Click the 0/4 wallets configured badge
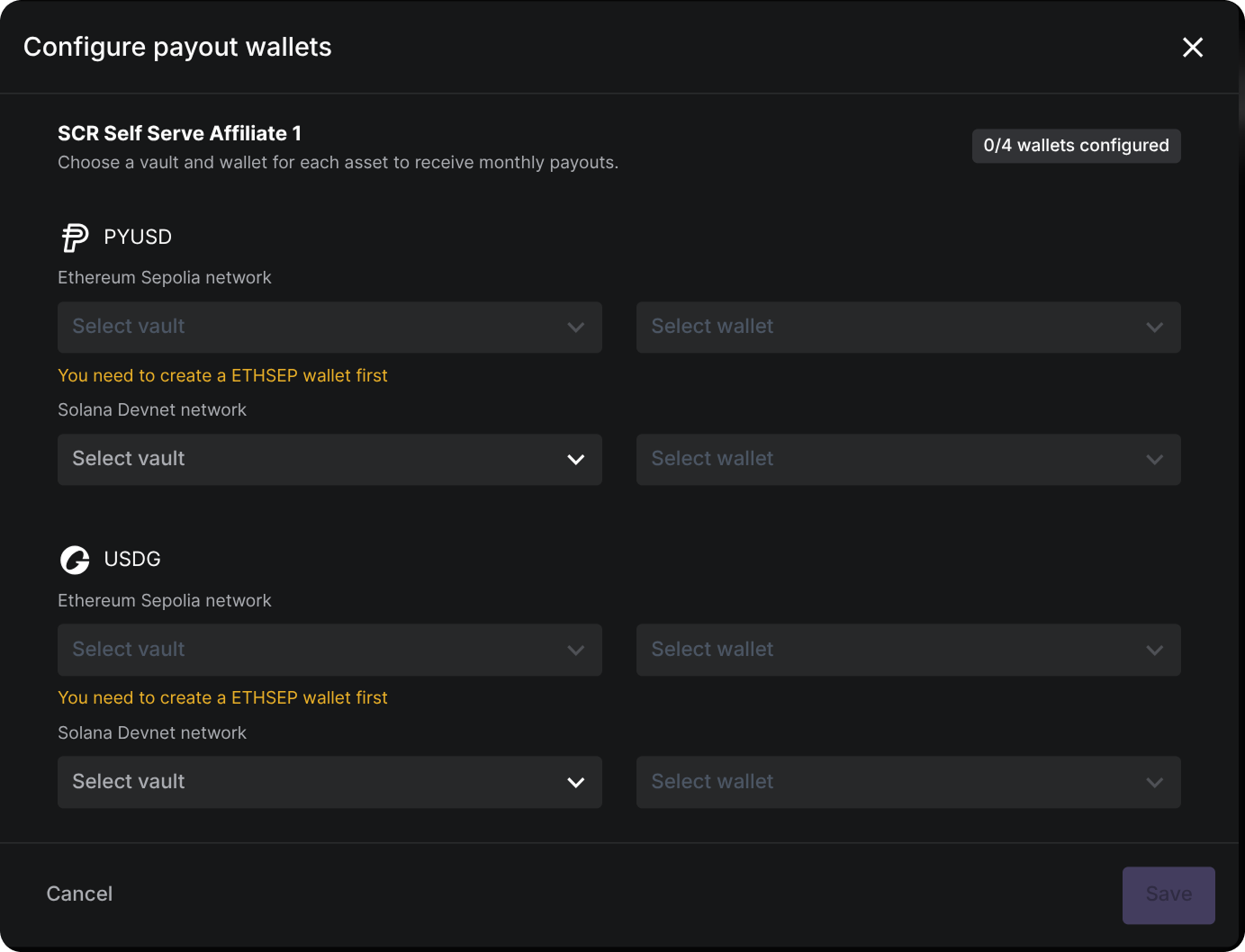The width and height of the screenshot is (1245, 952). [1077, 146]
